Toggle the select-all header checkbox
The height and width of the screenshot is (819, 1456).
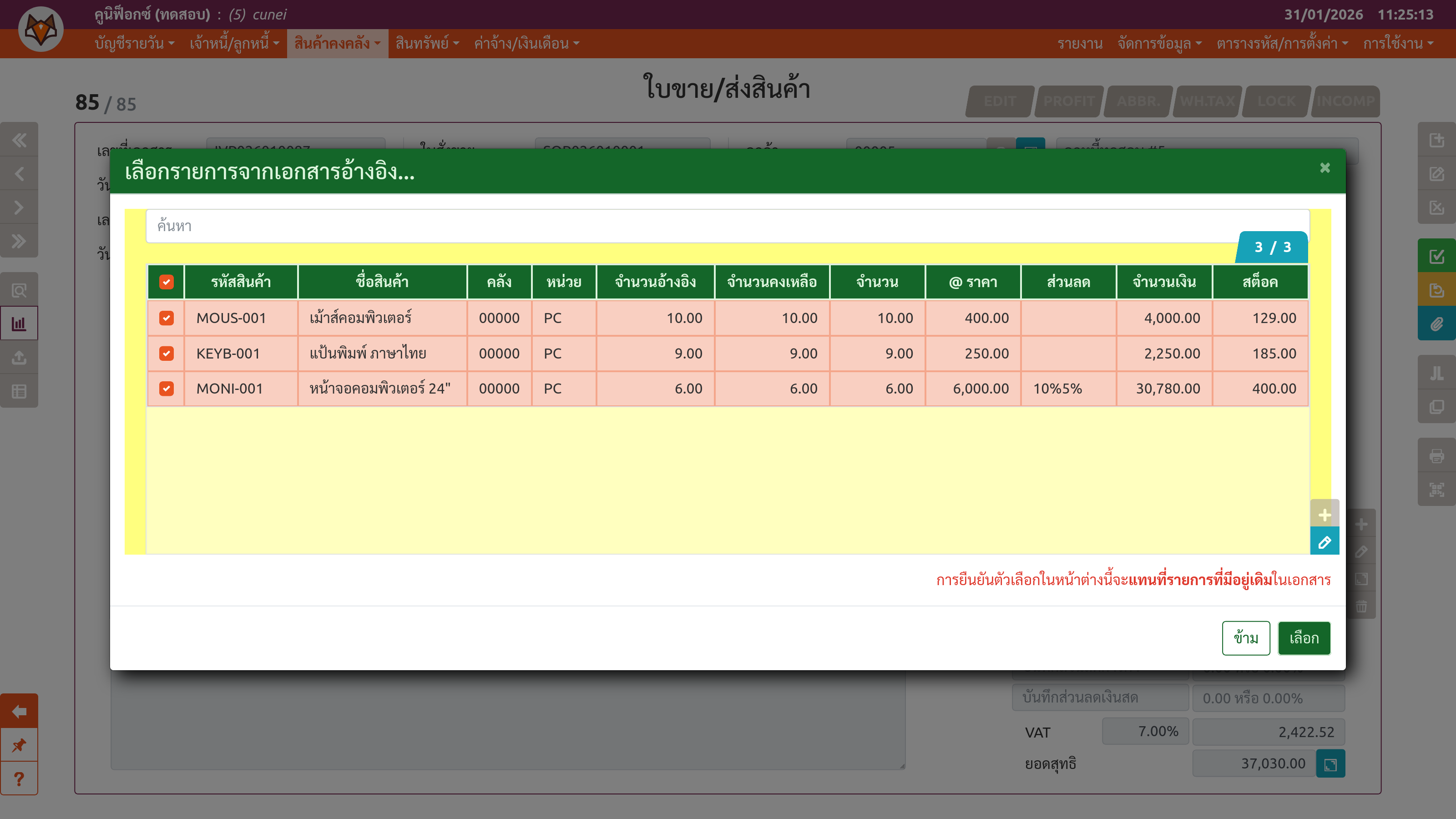click(x=166, y=282)
